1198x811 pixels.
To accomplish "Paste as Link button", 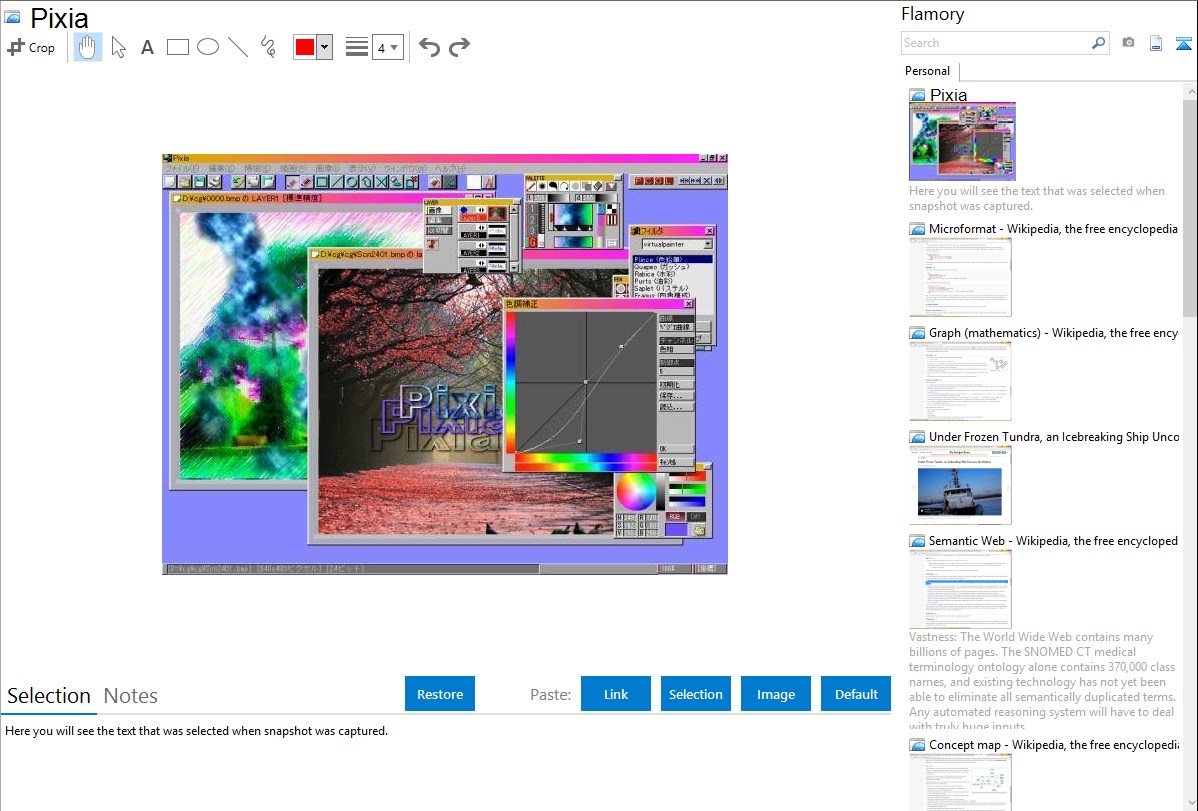I will (616, 694).
